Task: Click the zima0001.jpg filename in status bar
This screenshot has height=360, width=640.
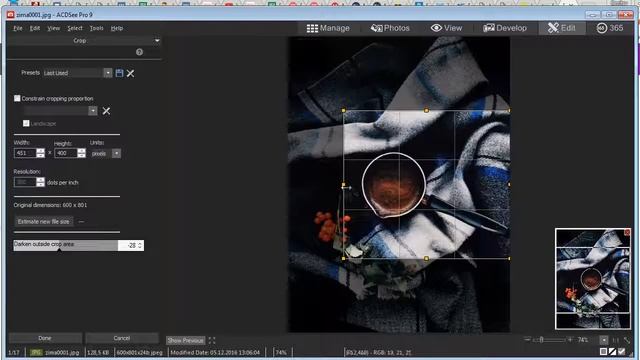Action: click(62, 352)
